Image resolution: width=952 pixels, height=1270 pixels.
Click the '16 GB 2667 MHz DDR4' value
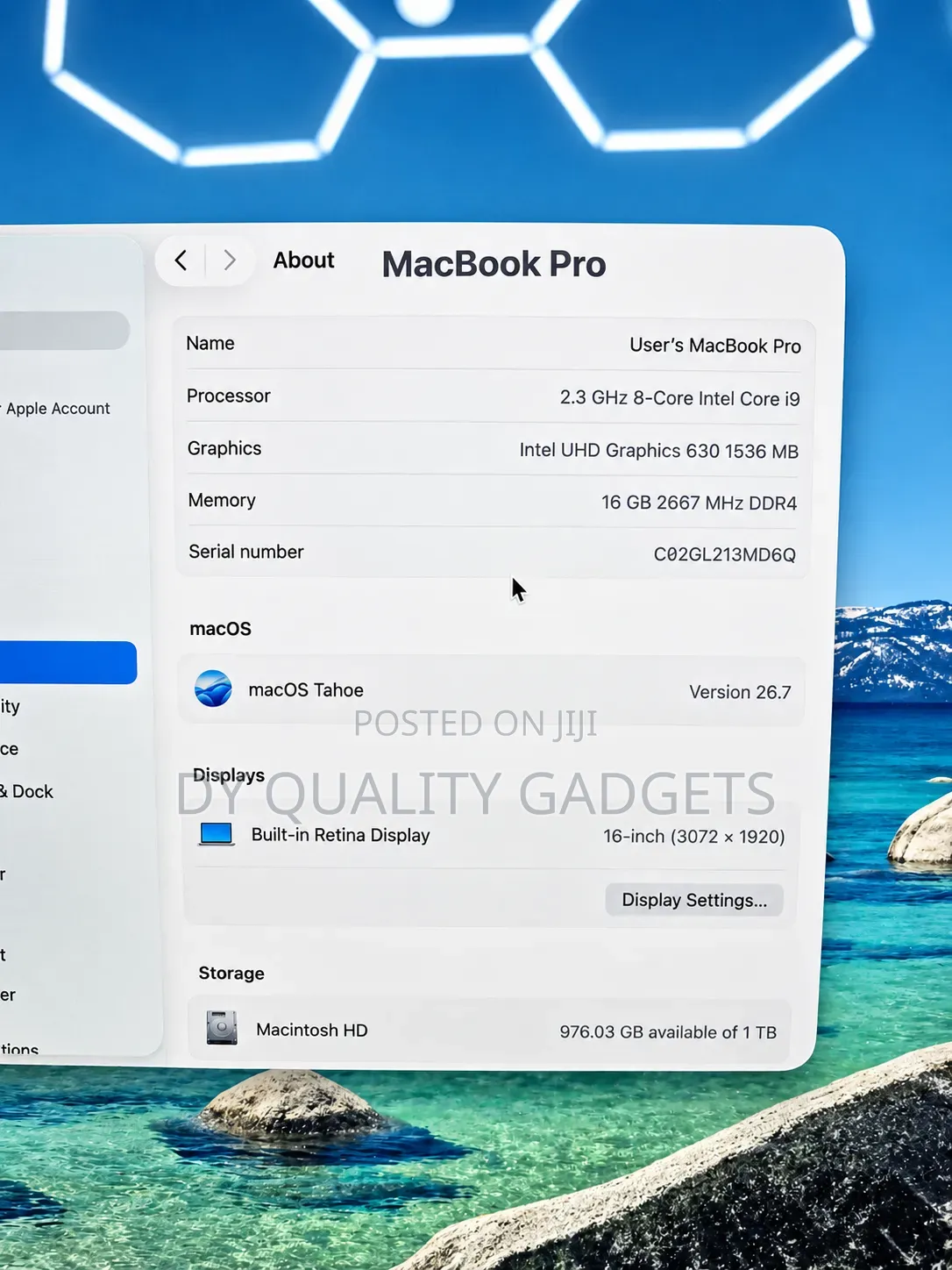tap(700, 503)
